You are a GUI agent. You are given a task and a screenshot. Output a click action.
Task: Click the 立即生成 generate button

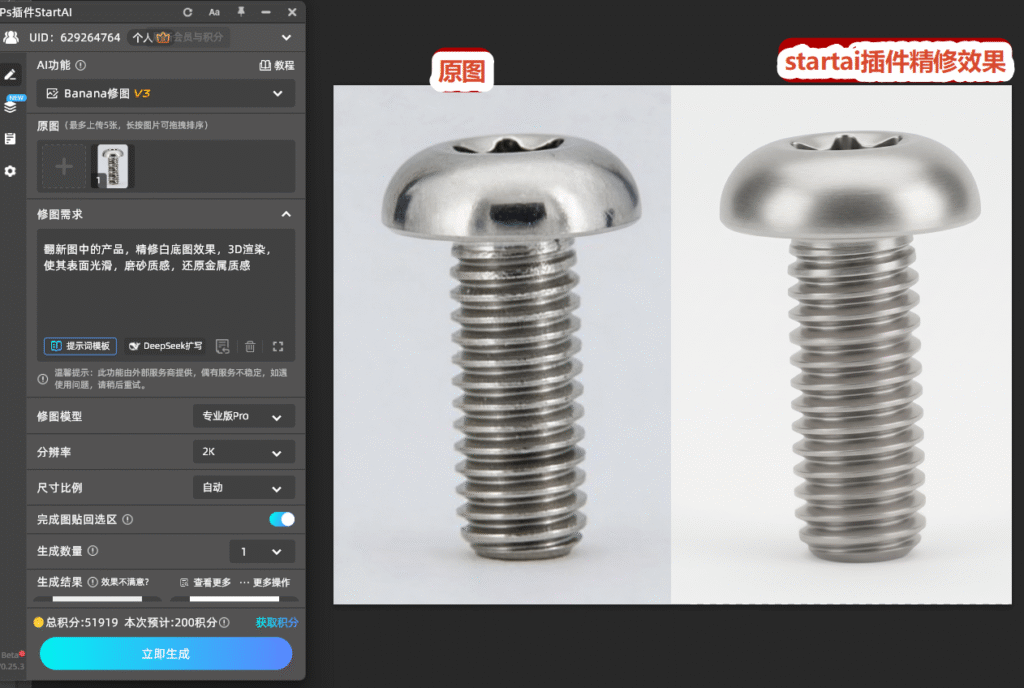tap(166, 653)
